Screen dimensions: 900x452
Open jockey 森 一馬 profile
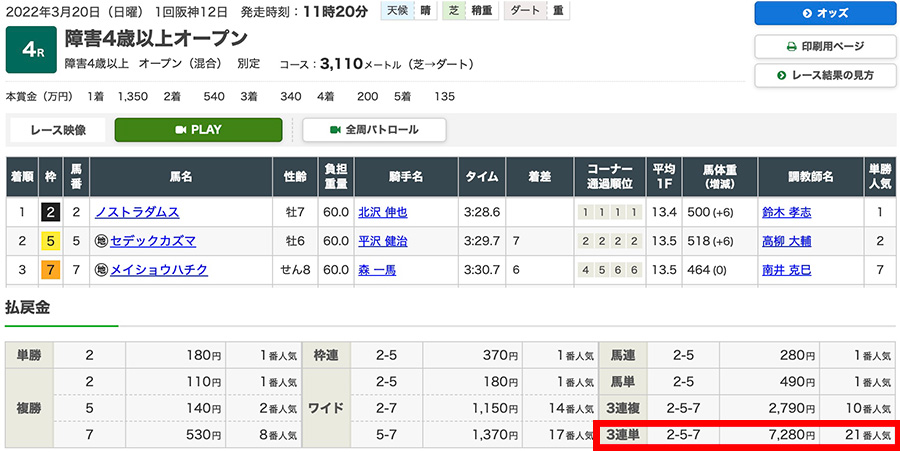pyautogui.click(x=376, y=270)
